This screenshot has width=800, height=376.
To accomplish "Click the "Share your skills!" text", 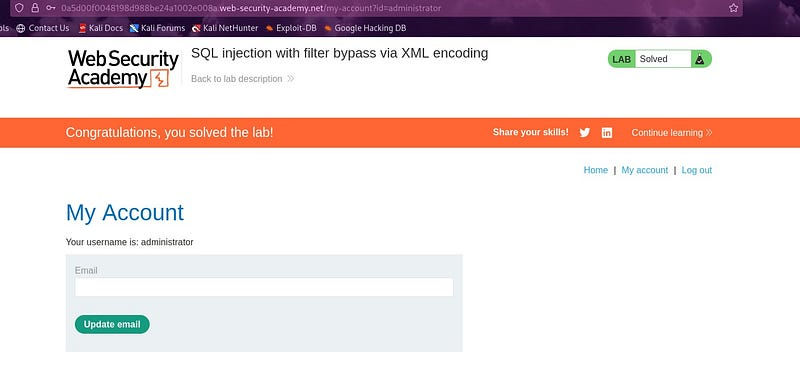I will (531, 132).
